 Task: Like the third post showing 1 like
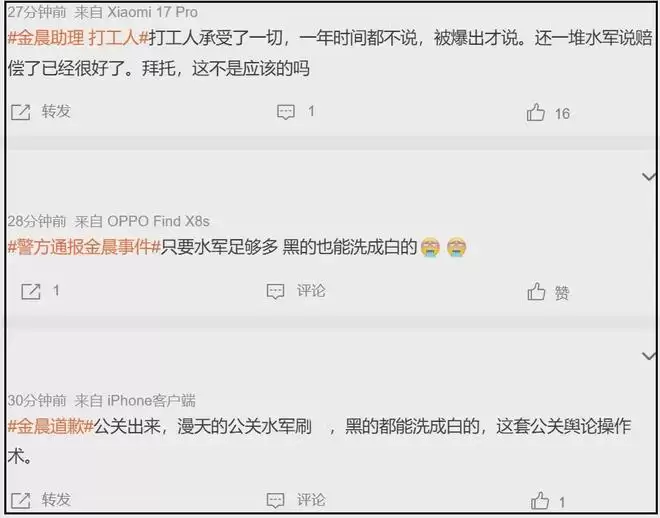pos(540,501)
